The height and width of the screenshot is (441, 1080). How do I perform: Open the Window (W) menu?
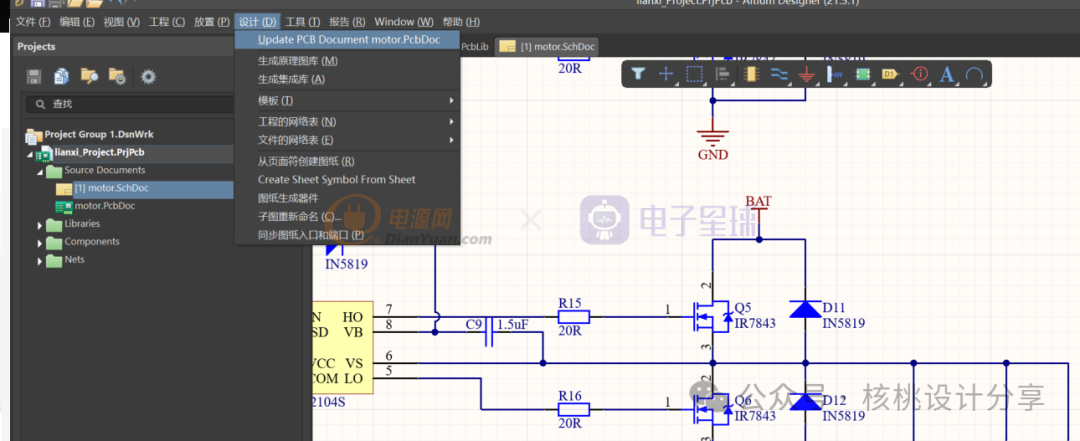click(x=404, y=21)
